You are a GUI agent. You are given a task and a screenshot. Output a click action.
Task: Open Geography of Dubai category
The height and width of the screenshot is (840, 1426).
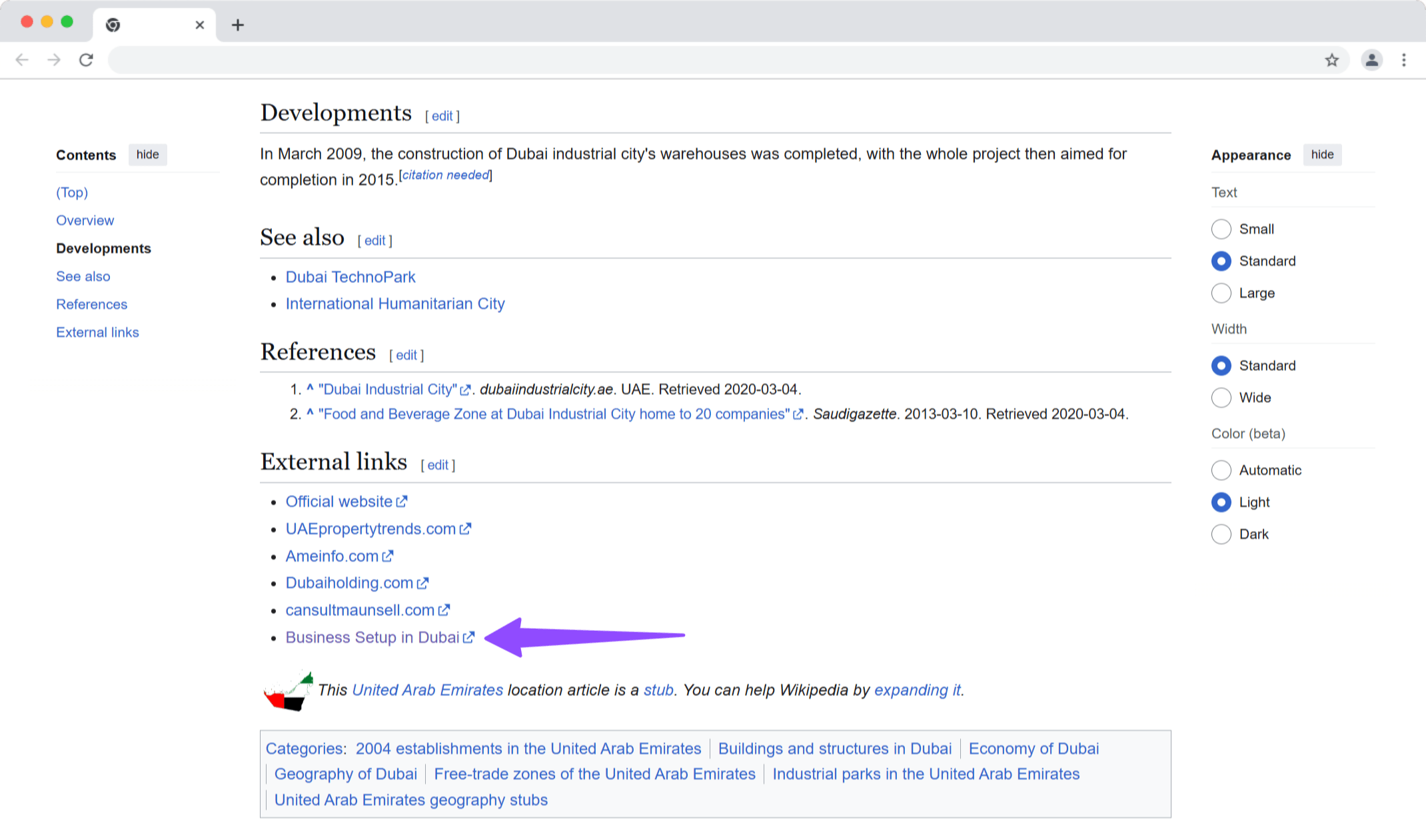pos(346,774)
